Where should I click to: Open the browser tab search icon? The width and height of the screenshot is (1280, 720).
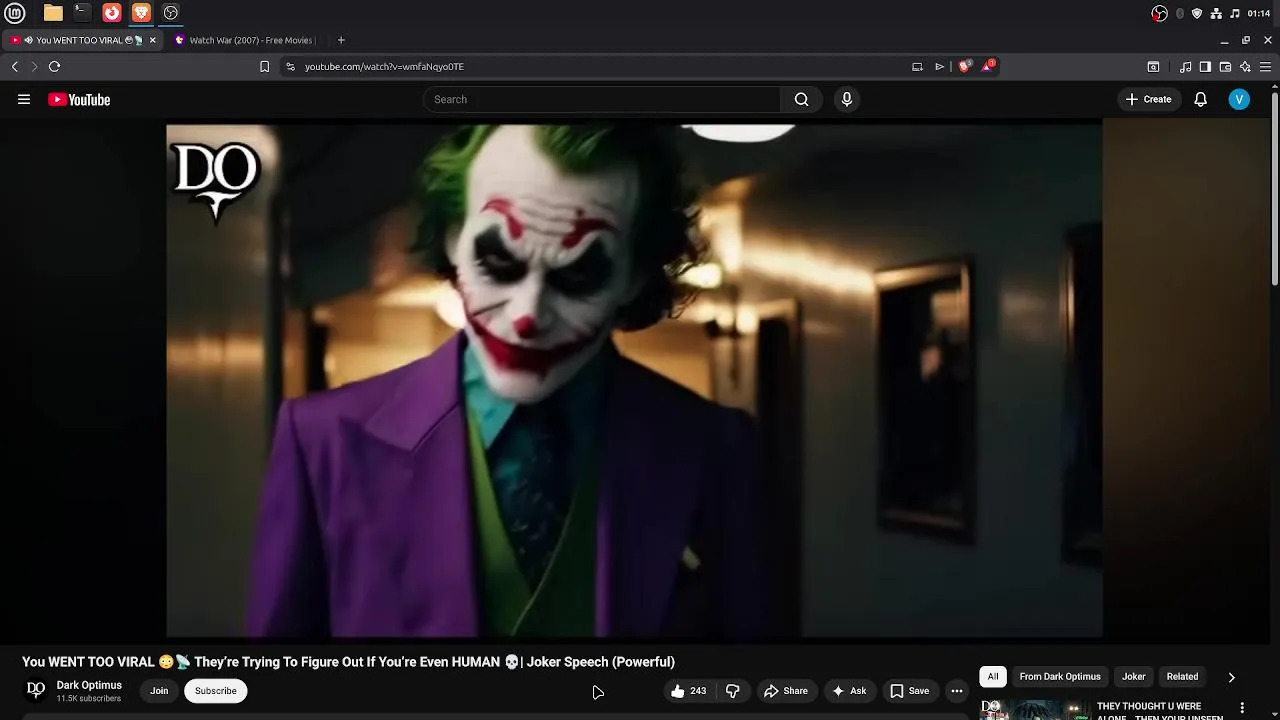coord(1153,66)
